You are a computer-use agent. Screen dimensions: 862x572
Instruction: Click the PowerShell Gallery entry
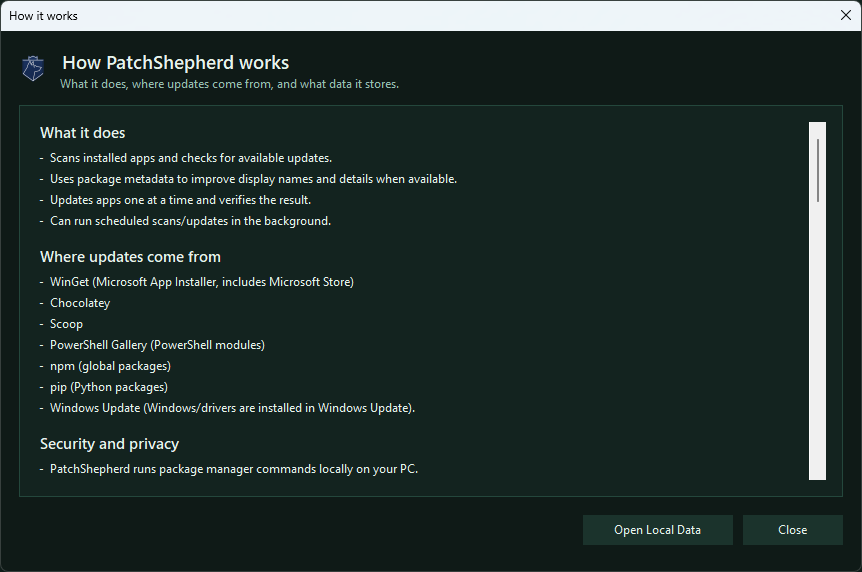point(157,345)
